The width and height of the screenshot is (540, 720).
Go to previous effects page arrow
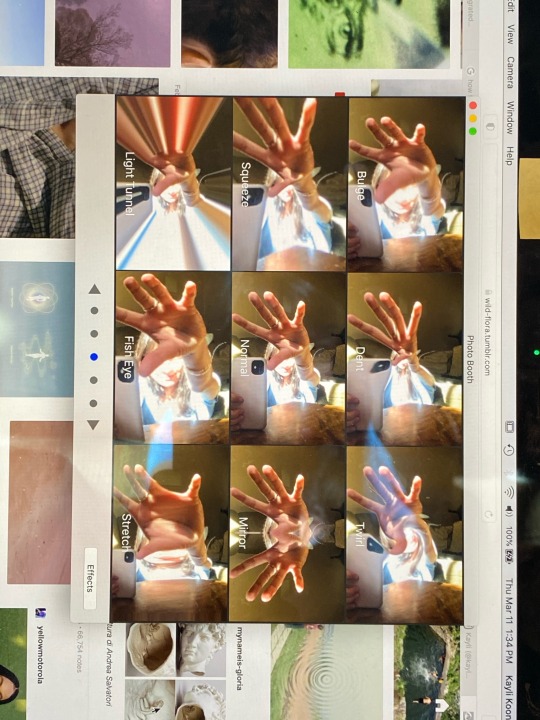pos(94,289)
